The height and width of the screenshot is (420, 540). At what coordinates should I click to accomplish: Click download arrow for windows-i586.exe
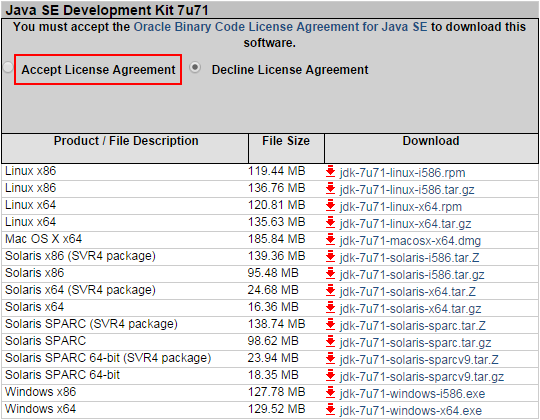(x=331, y=392)
